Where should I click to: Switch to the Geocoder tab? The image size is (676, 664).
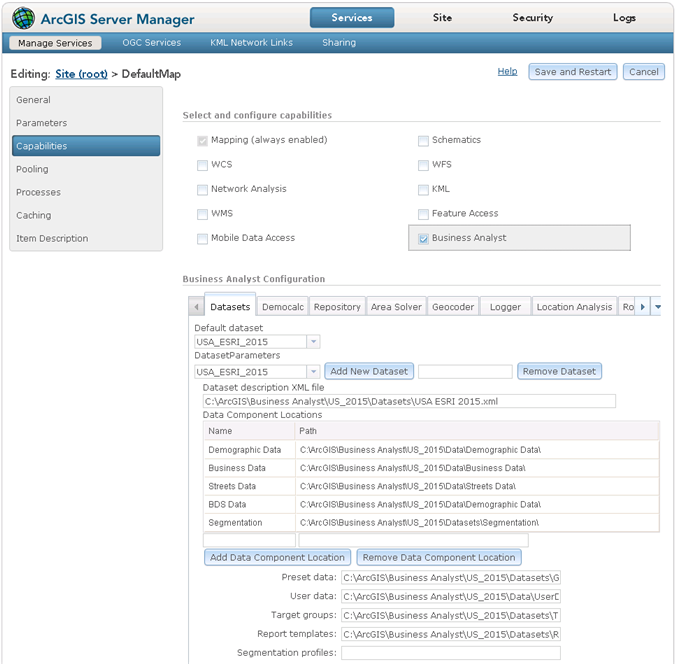pos(453,307)
